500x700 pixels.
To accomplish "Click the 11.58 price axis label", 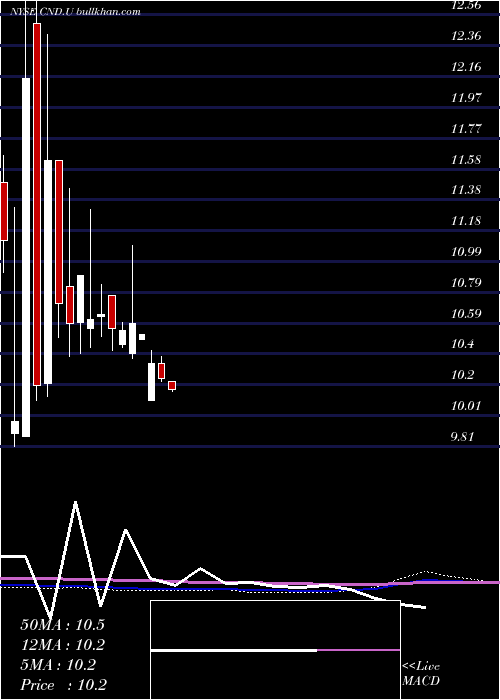I will 466,159.
